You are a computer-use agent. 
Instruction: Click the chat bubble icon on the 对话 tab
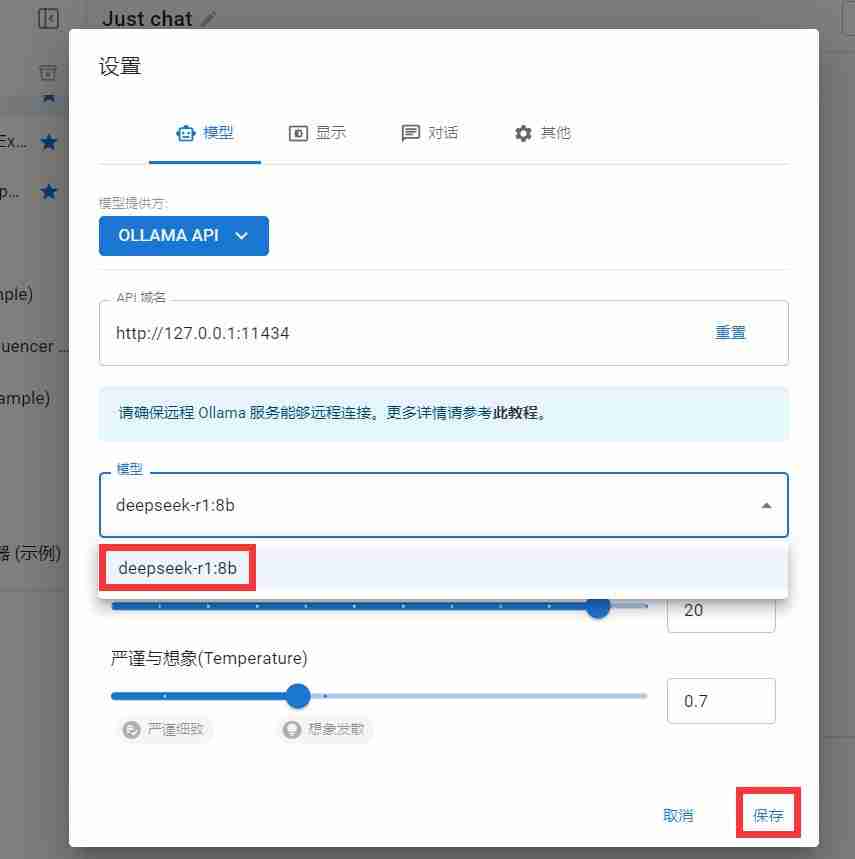click(x=409, y=132)
